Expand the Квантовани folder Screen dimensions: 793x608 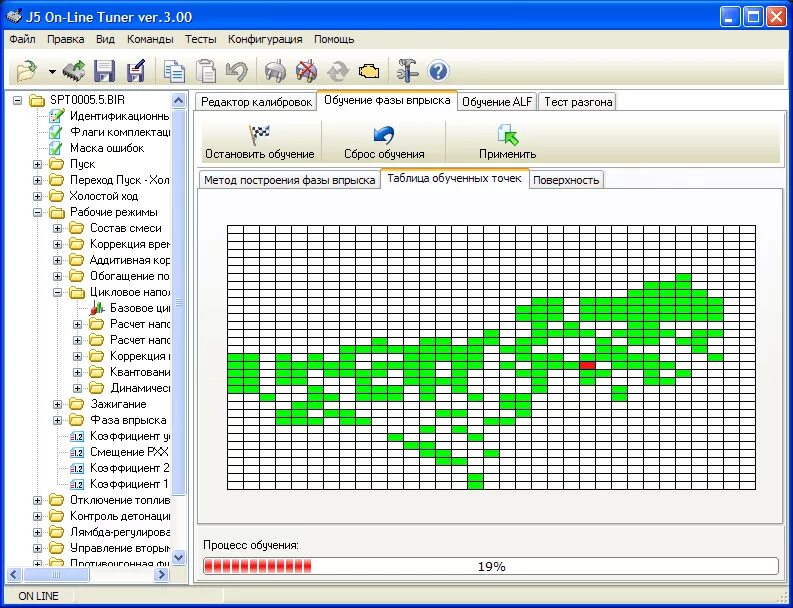[77, 372]
